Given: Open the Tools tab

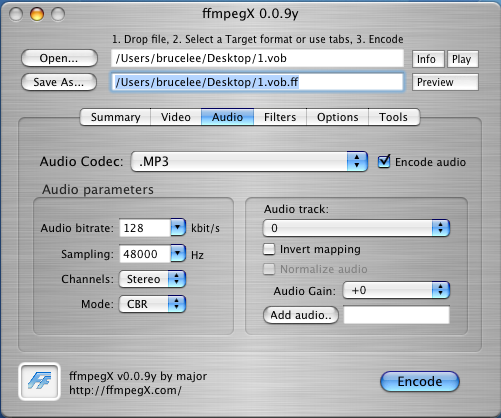Looking at the screenshot, I should 394,117.
